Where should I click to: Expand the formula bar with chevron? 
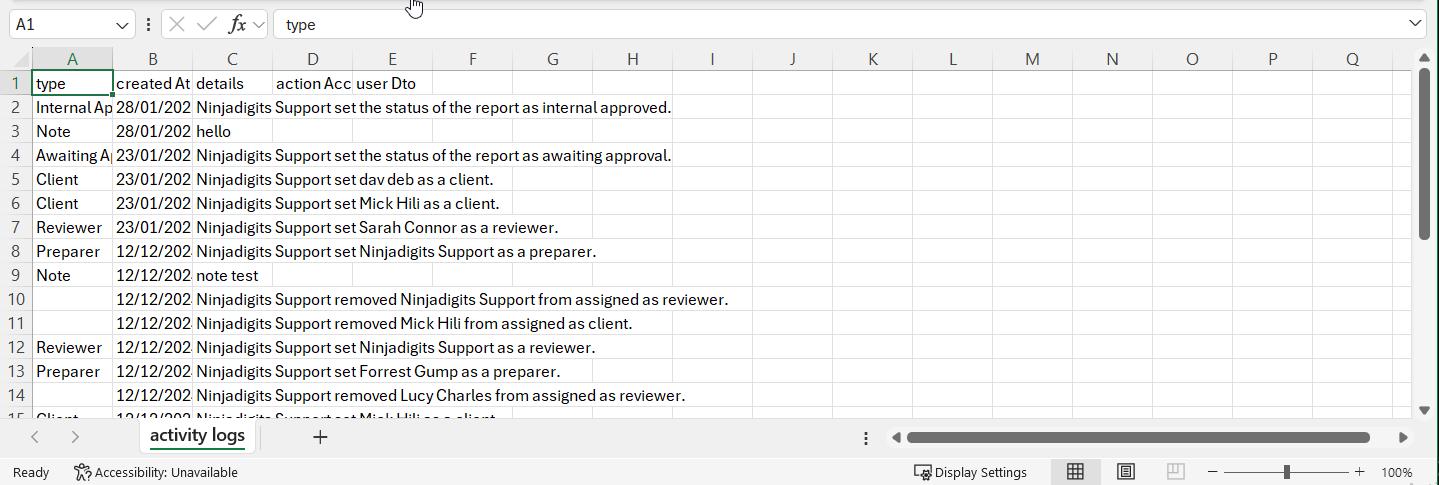(x=1414, y=24)
